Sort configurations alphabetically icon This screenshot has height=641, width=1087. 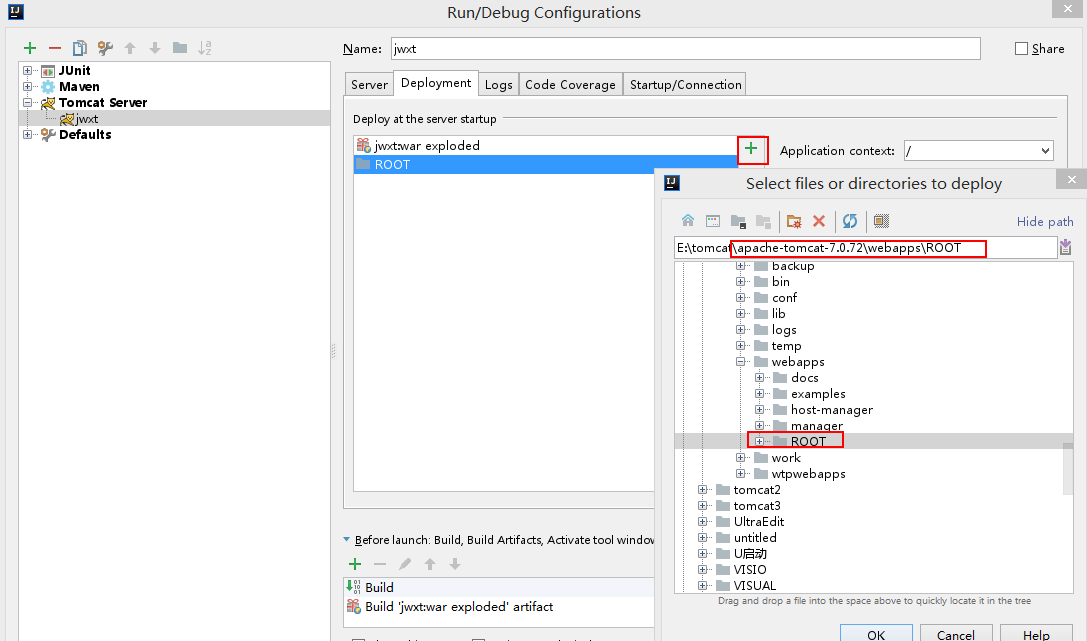205,48
